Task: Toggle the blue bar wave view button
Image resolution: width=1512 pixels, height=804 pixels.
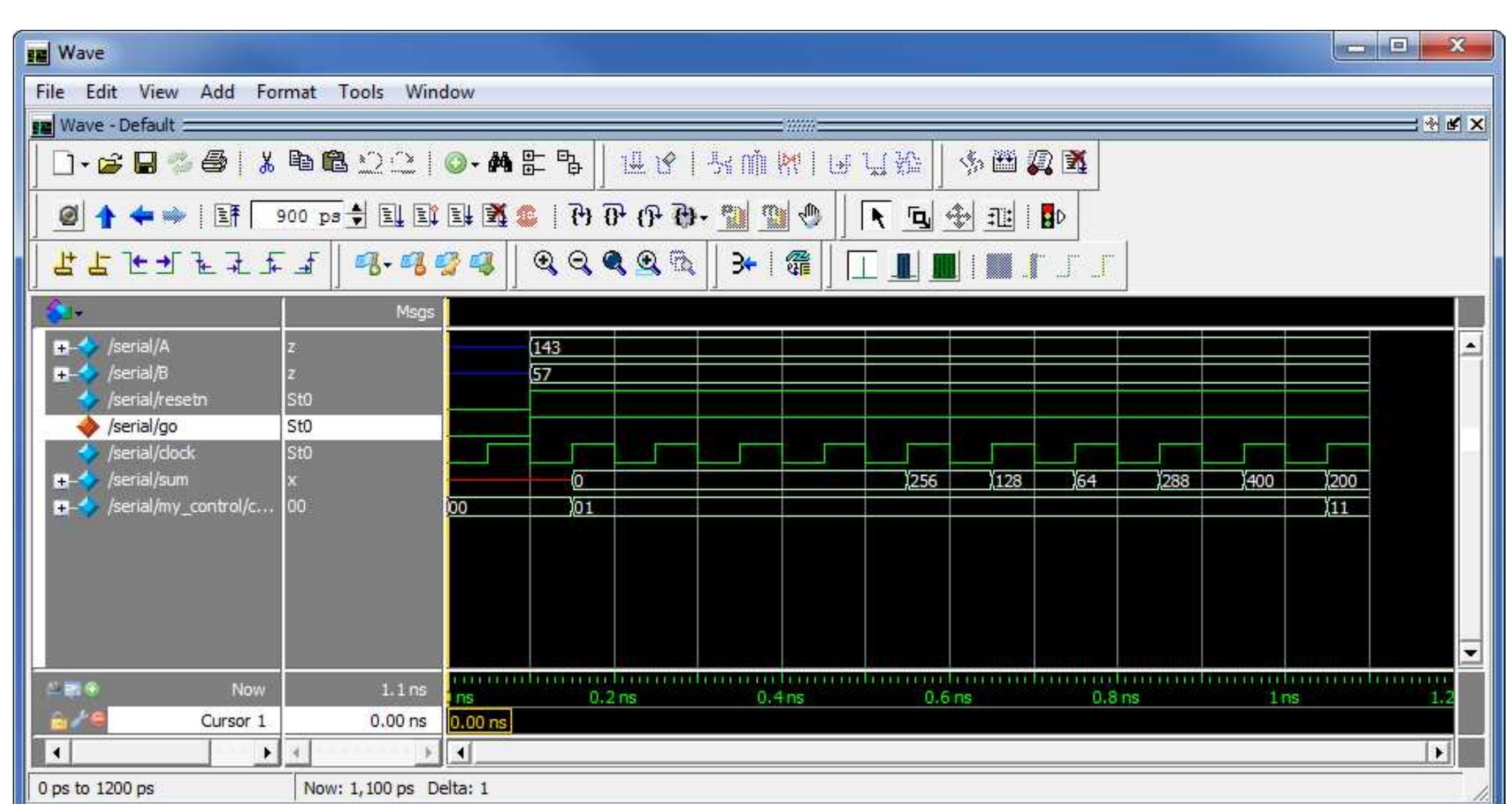Action: [x=904, y=266]
